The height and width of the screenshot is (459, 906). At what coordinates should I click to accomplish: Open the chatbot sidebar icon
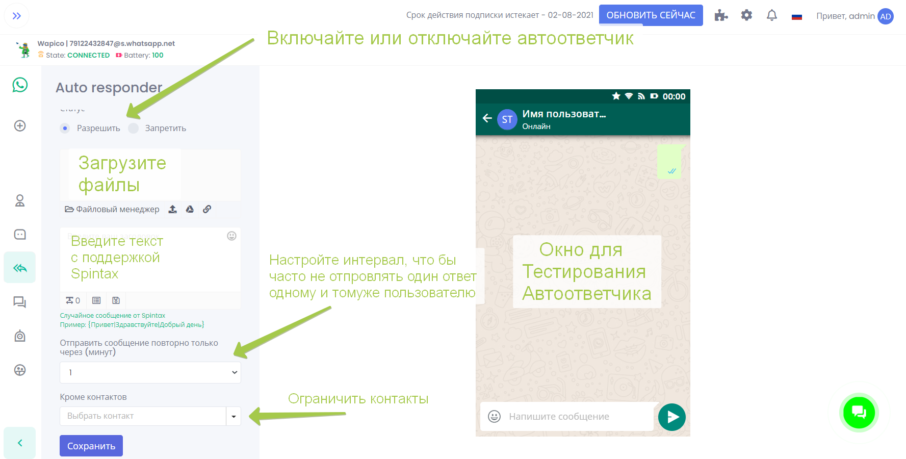(x=20, y=234)
